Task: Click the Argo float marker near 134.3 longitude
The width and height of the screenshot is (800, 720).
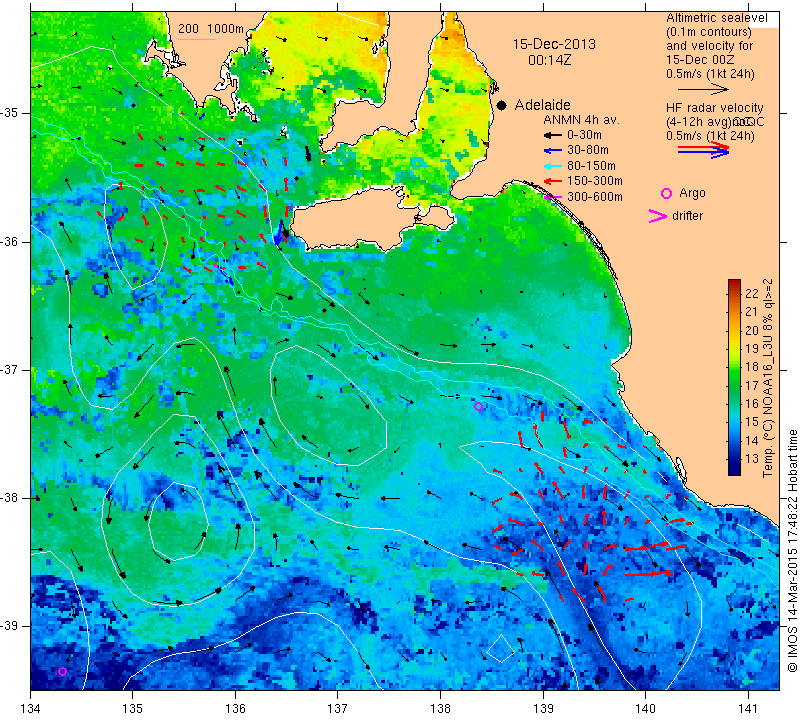Action: [62, 672]
